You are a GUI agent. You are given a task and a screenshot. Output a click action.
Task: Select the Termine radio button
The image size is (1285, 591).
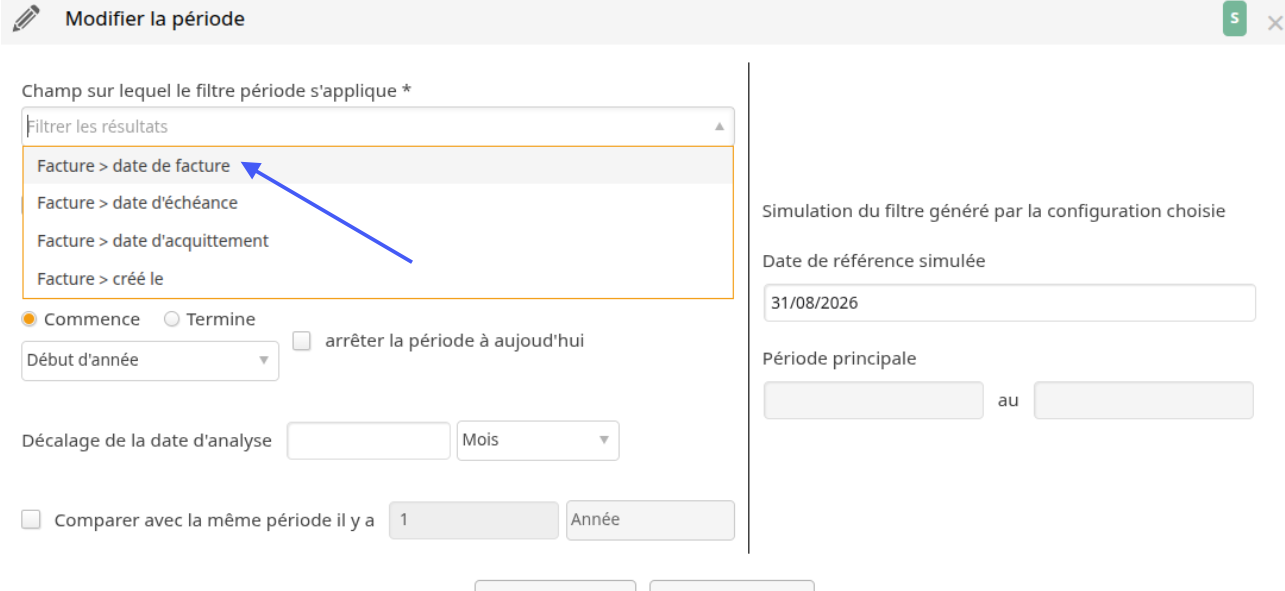[172, 319]
